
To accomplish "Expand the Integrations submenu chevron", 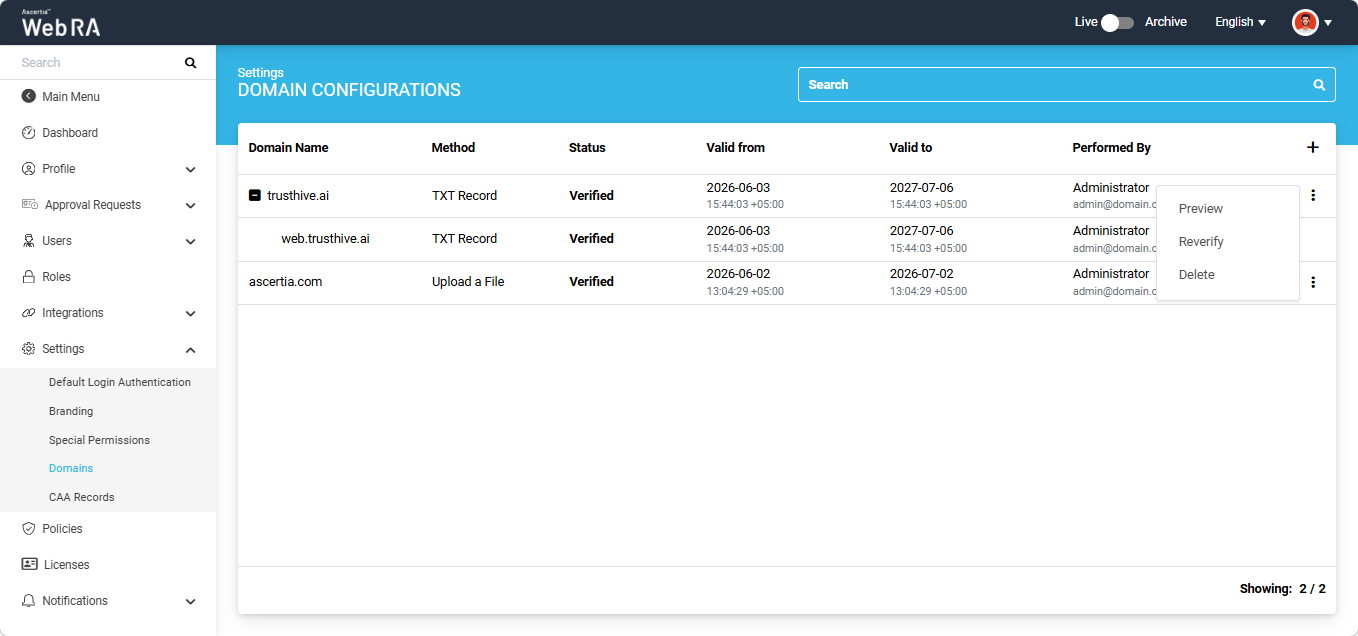I will 191,313.
